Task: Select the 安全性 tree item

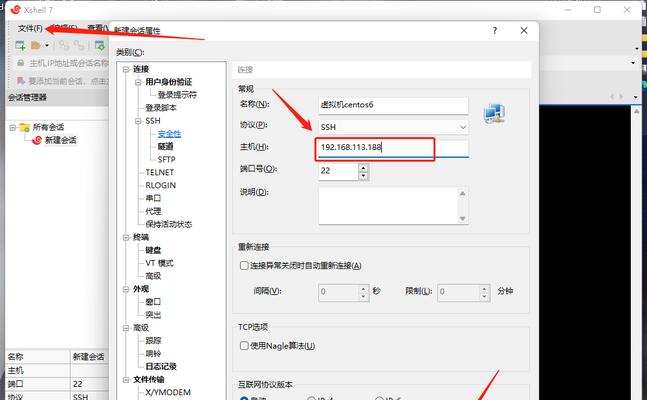Action: coord(169,134)
